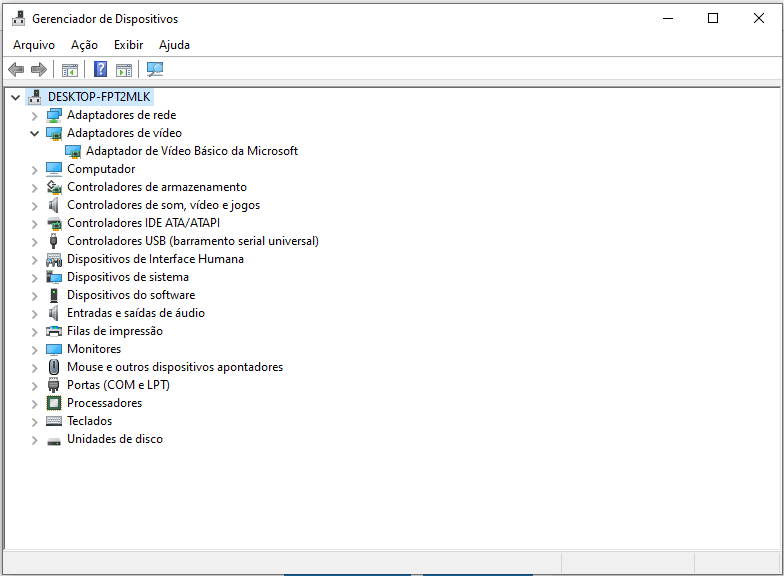The width and height of the screenshot is (784, 576).
Task: Expand Mouse e outros dispositivos apontadores
Action: 34,368
